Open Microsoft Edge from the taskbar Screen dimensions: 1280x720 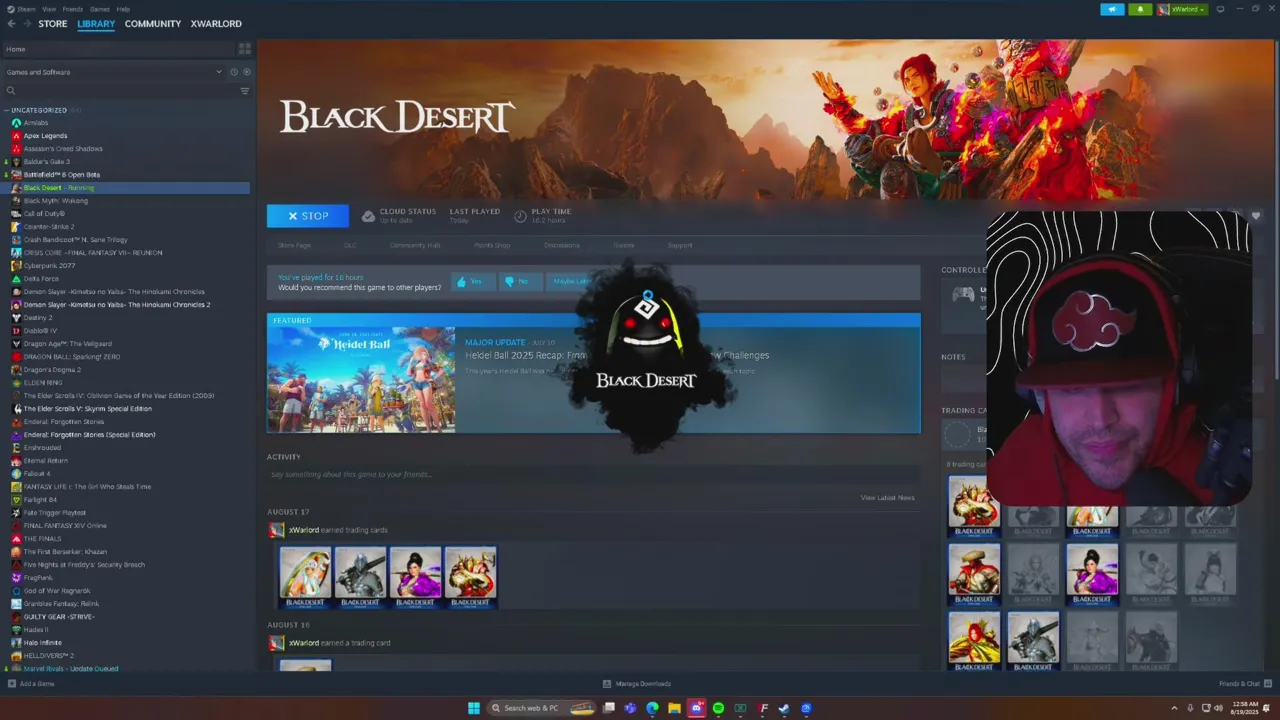652,708
